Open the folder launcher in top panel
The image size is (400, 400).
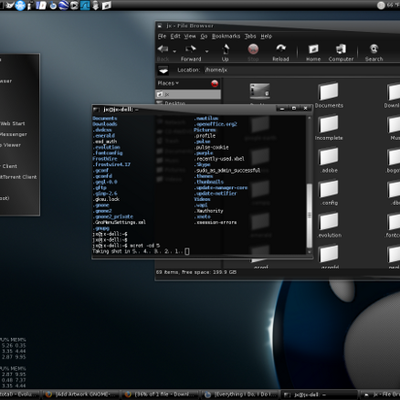pos(106,6)
